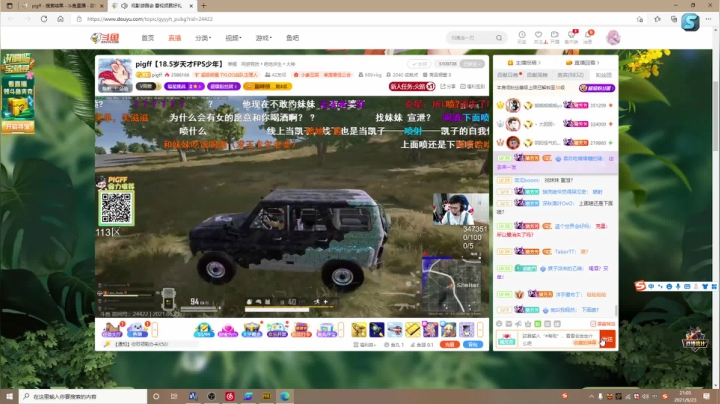720x404 pixels.
Task: Switch to the 贡献周榜 tab
Action: (537, 75)
